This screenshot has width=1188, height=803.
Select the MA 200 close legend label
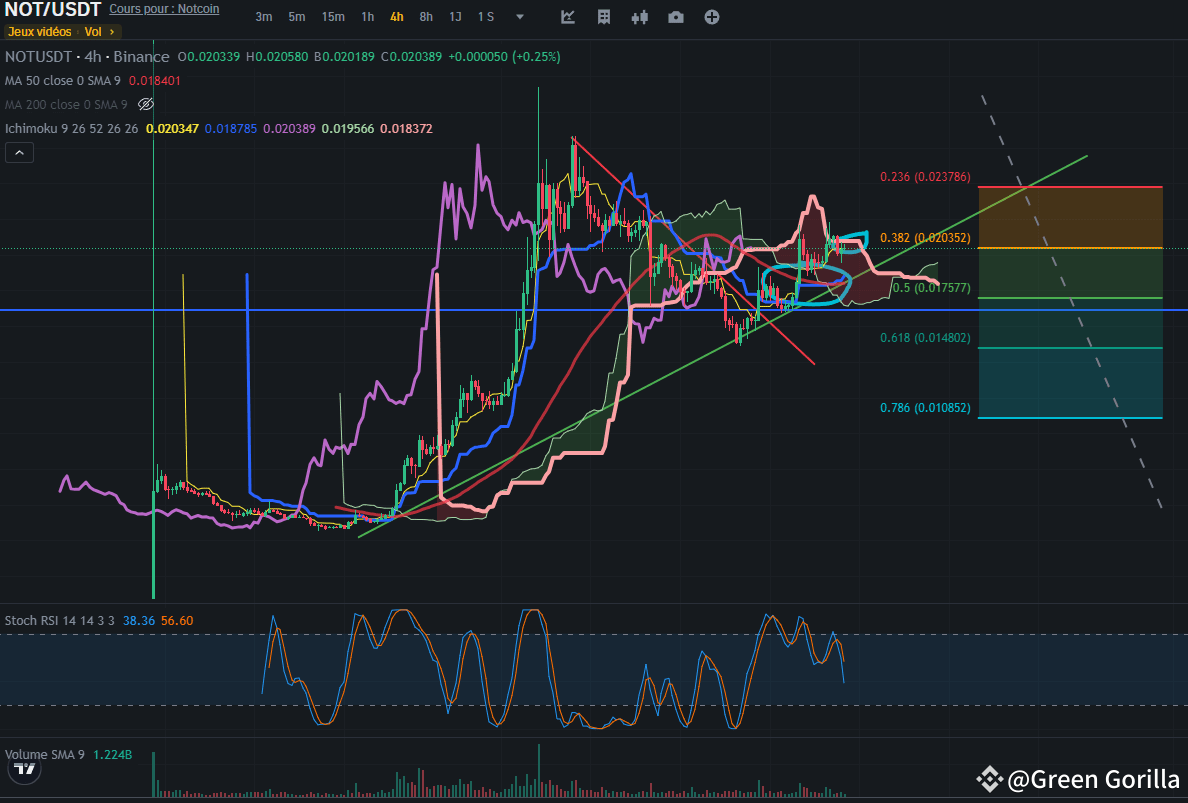pos(66,105)
